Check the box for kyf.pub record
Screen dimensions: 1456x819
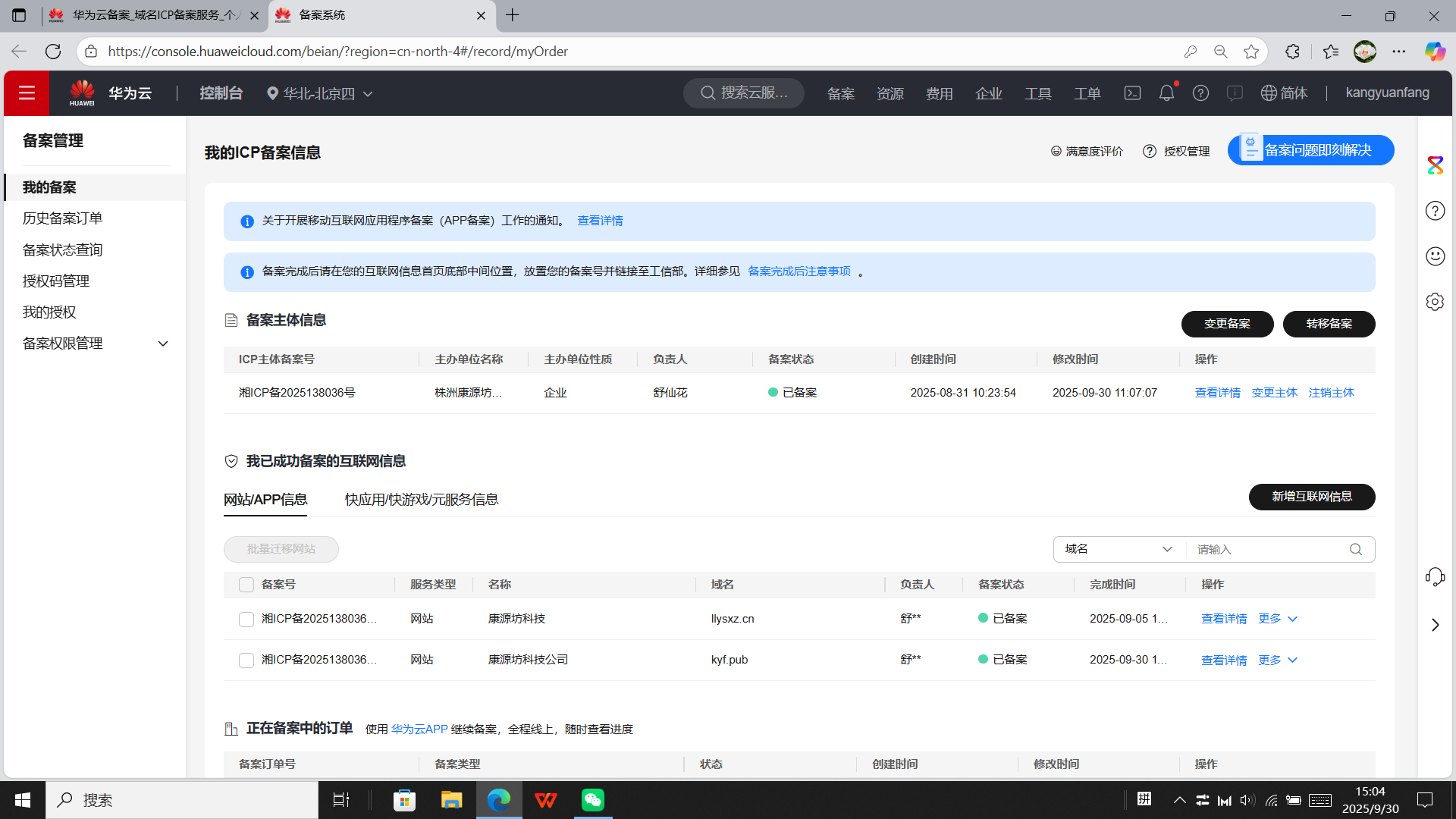(x=246, y=661)
